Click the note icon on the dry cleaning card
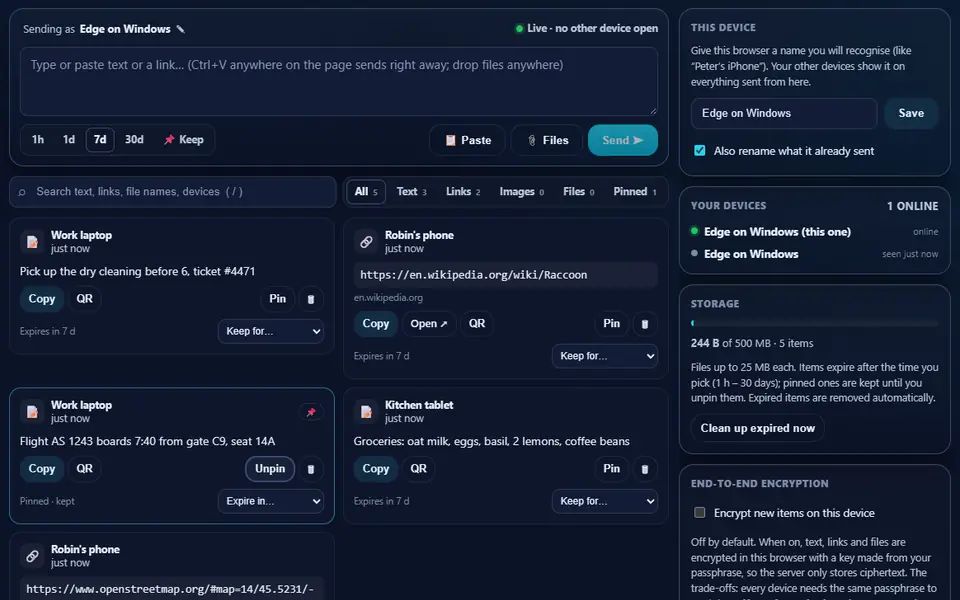This screenshot has width=960, height=600. coord(32,242)
